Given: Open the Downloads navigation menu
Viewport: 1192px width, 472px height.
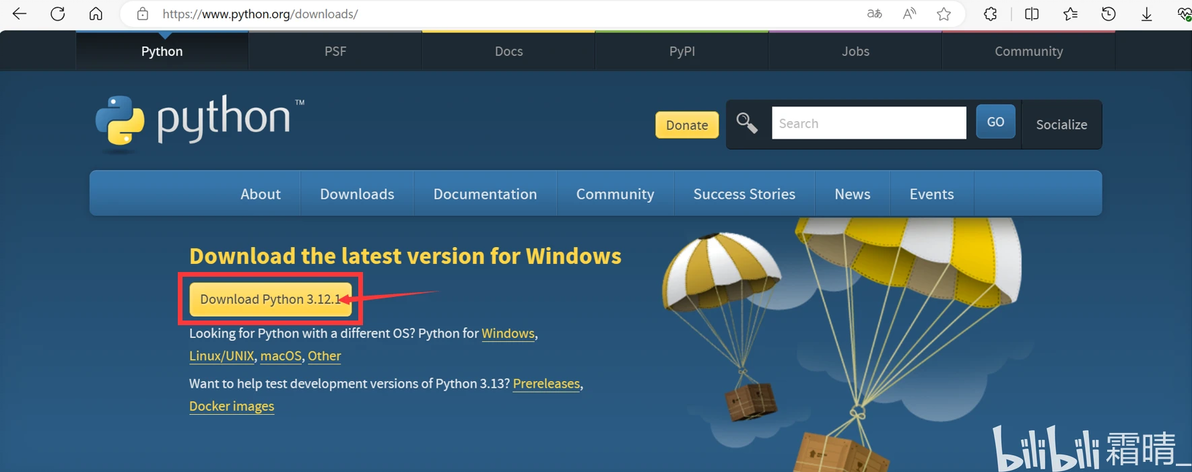Looking at the screenshot, I should [357, 194].
